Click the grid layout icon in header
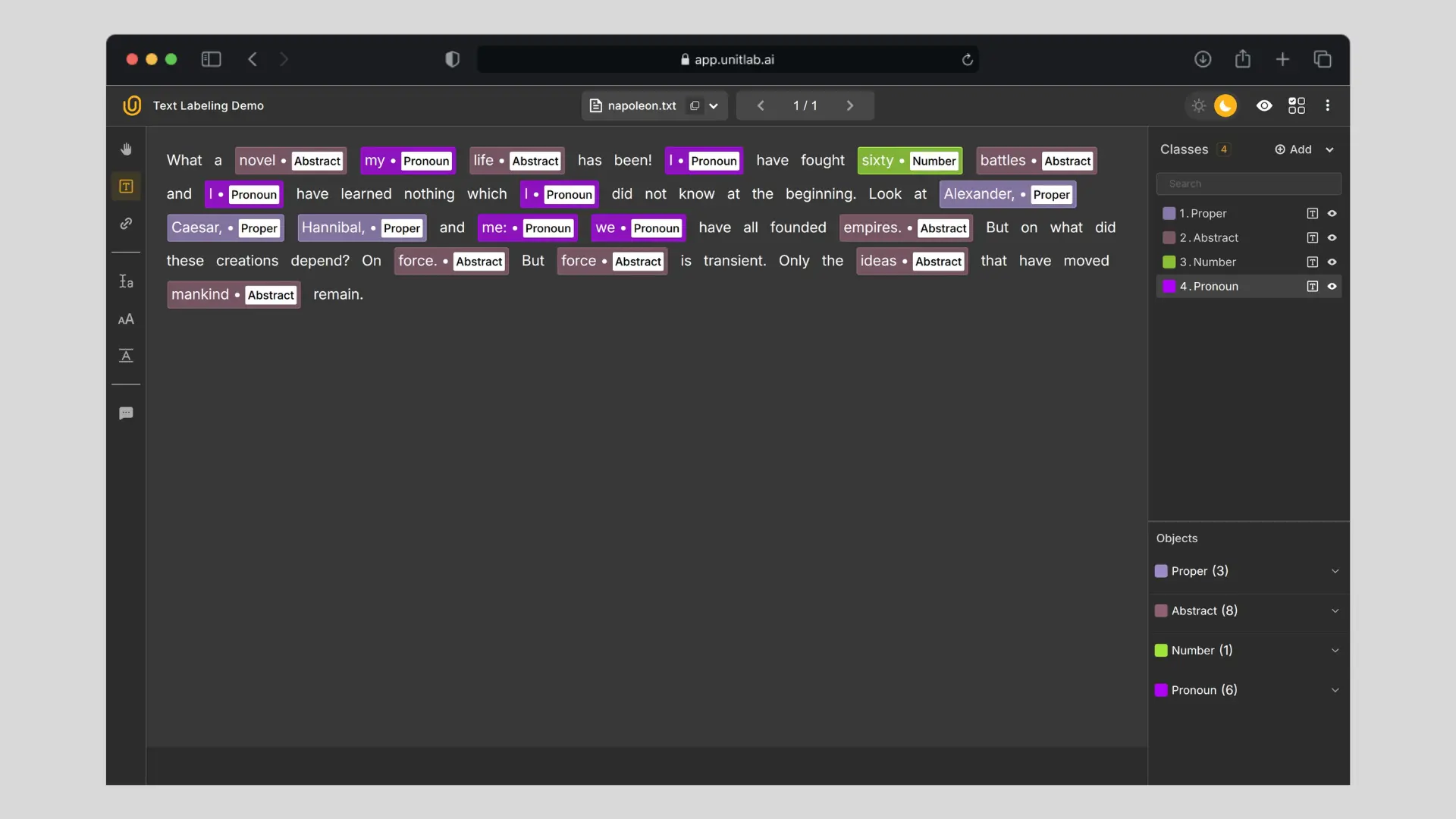 [x=1297, y=105]
